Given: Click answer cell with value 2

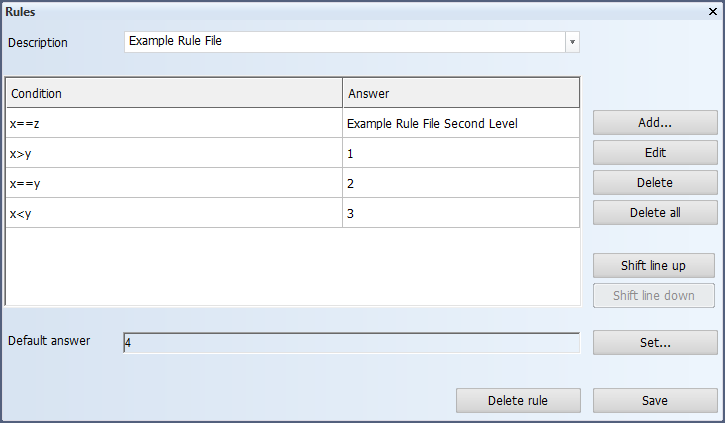Looking at the screenshot, I should coord(460,184).
